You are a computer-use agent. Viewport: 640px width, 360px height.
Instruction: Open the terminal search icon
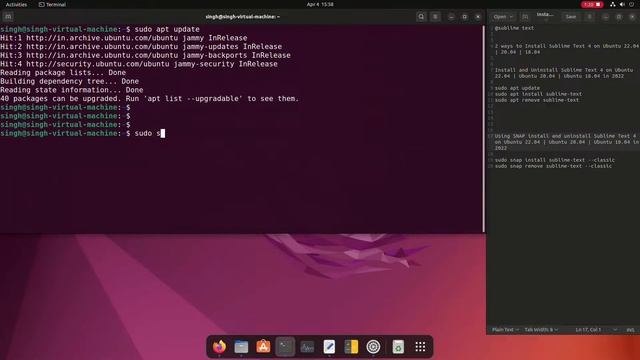(421, 17)
